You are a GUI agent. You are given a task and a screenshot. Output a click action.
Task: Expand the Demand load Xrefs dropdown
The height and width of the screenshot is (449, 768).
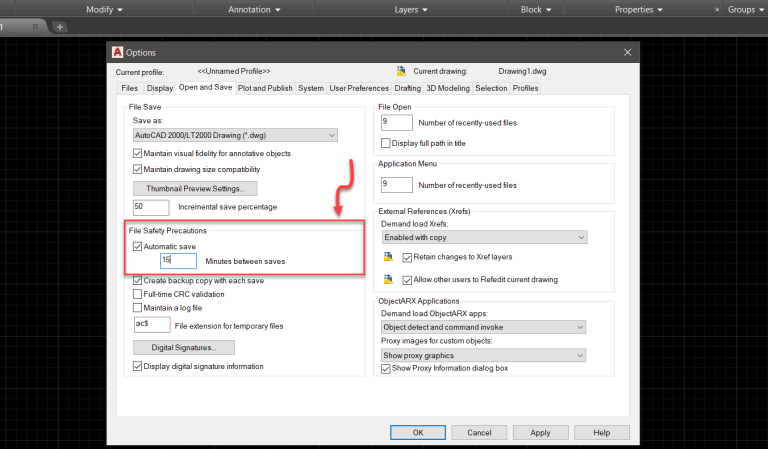tap(483, 237)
